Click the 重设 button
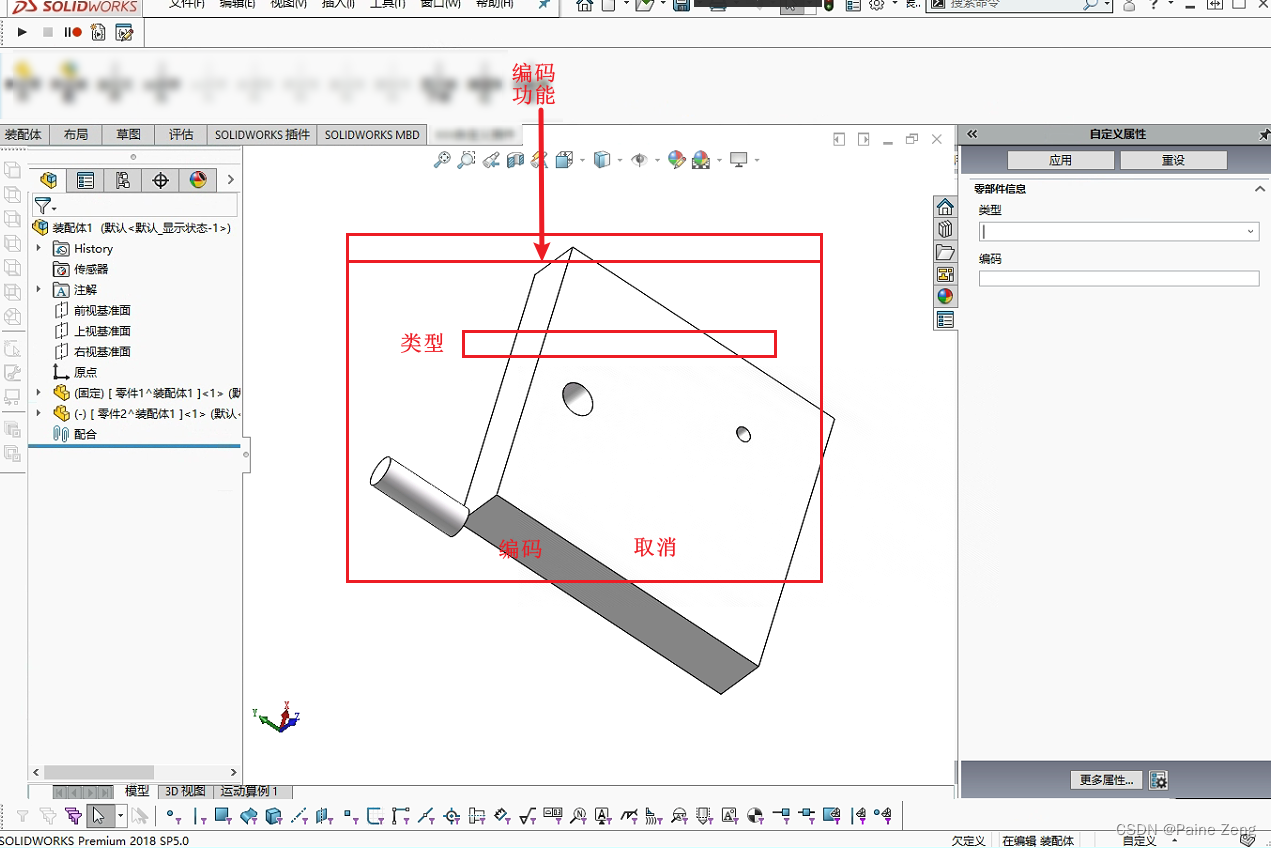1271x848 pixels. (1173, 160)
